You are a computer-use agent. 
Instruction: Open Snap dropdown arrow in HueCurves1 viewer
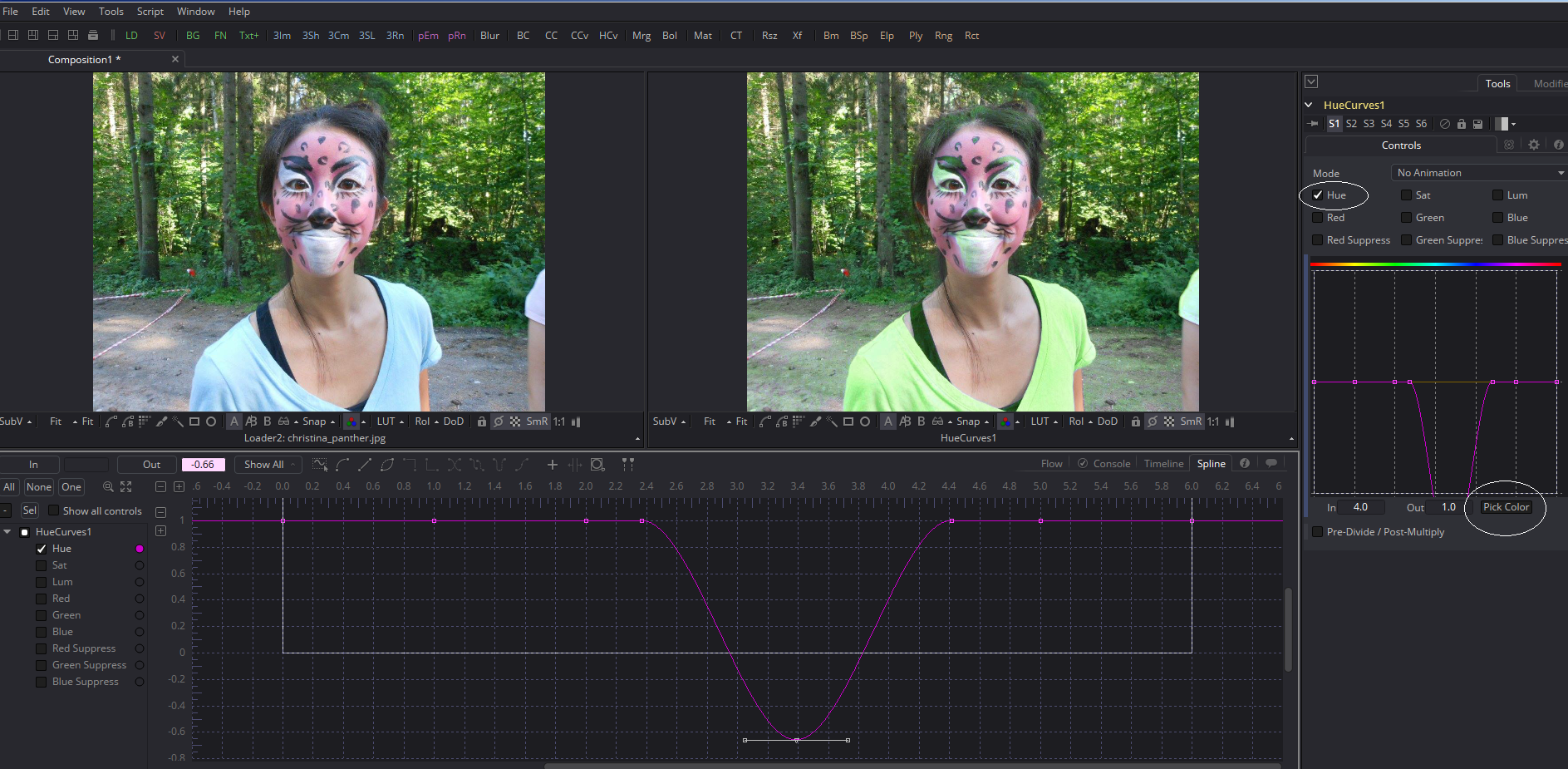point(986,422)
